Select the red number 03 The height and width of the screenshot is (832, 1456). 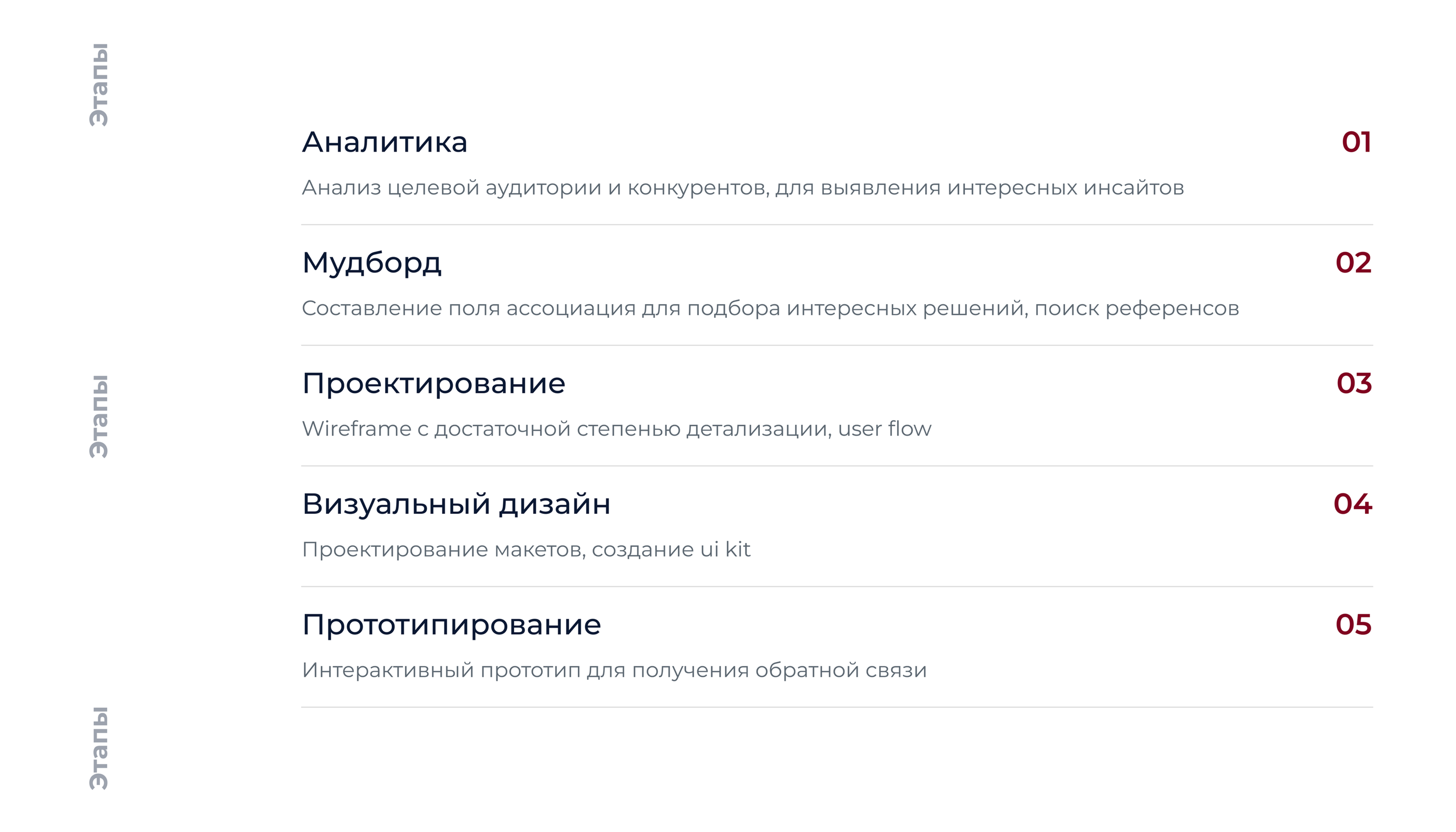click(x=1354, y=383)
